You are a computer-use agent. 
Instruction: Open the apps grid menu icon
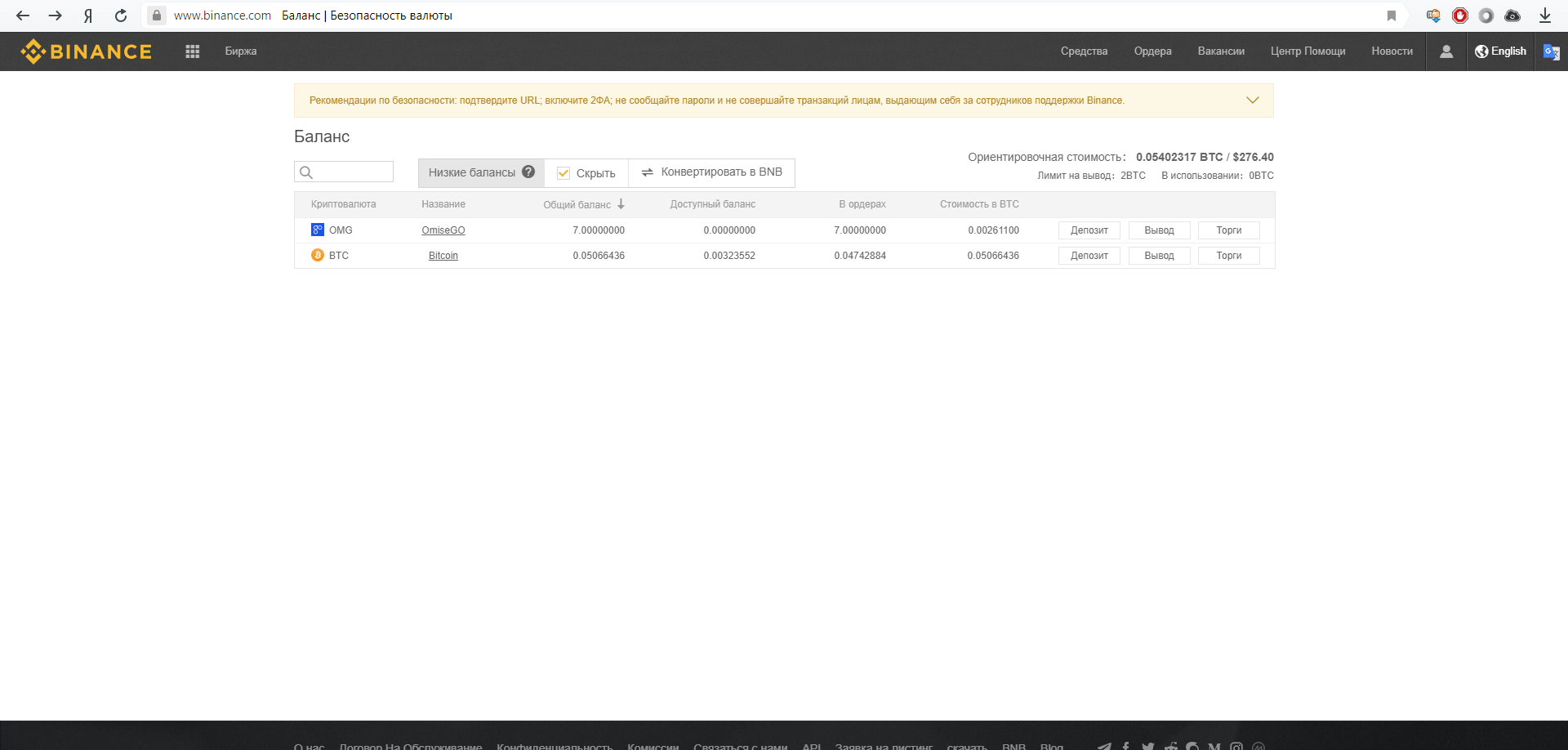pos(193,51)
